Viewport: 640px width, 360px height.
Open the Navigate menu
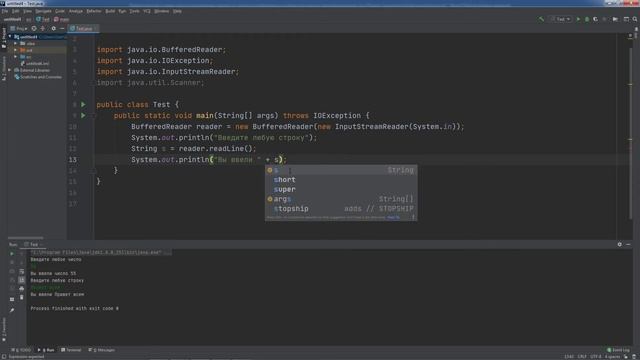click(x=43, y=11)
